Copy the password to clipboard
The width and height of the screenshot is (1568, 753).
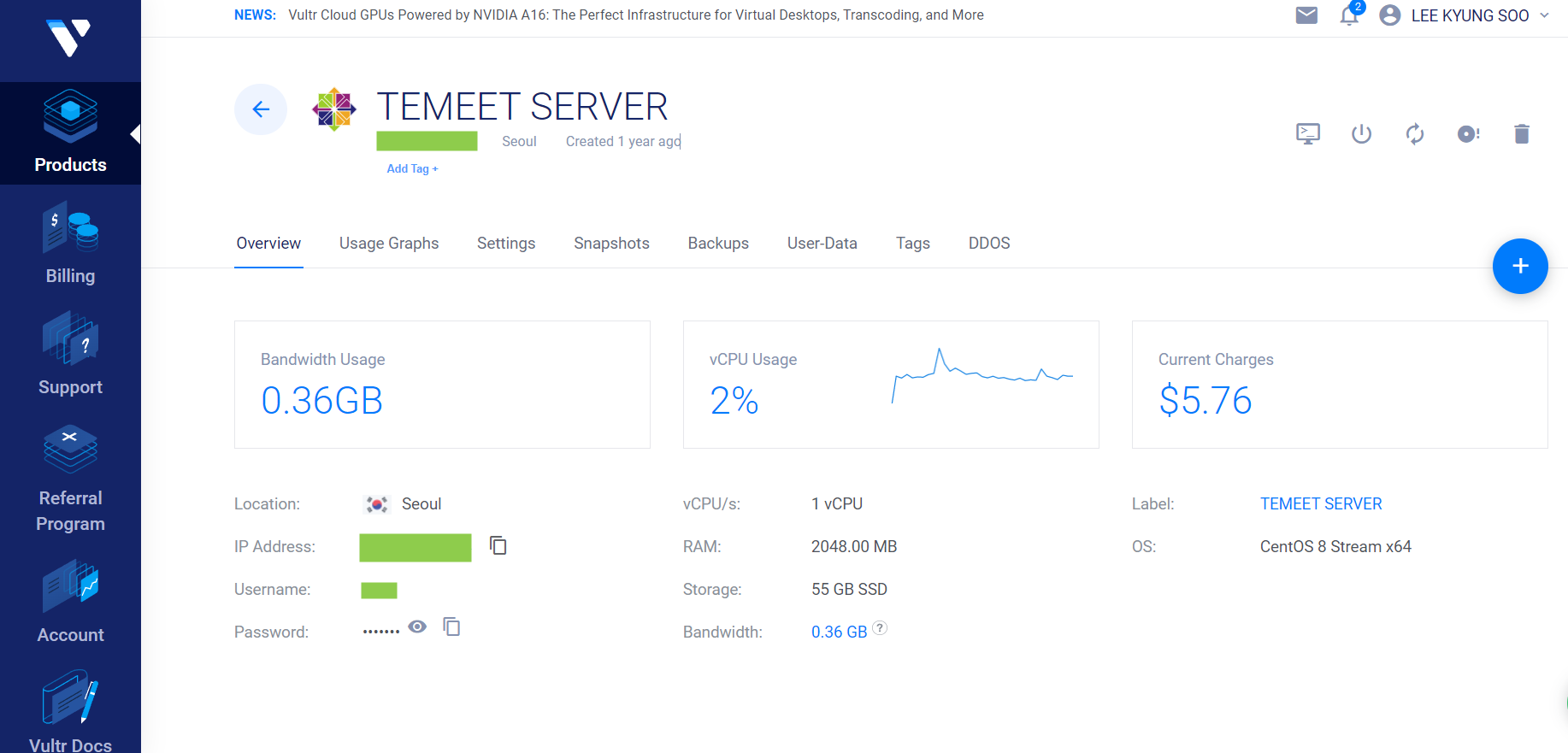[x=451, y=627]
